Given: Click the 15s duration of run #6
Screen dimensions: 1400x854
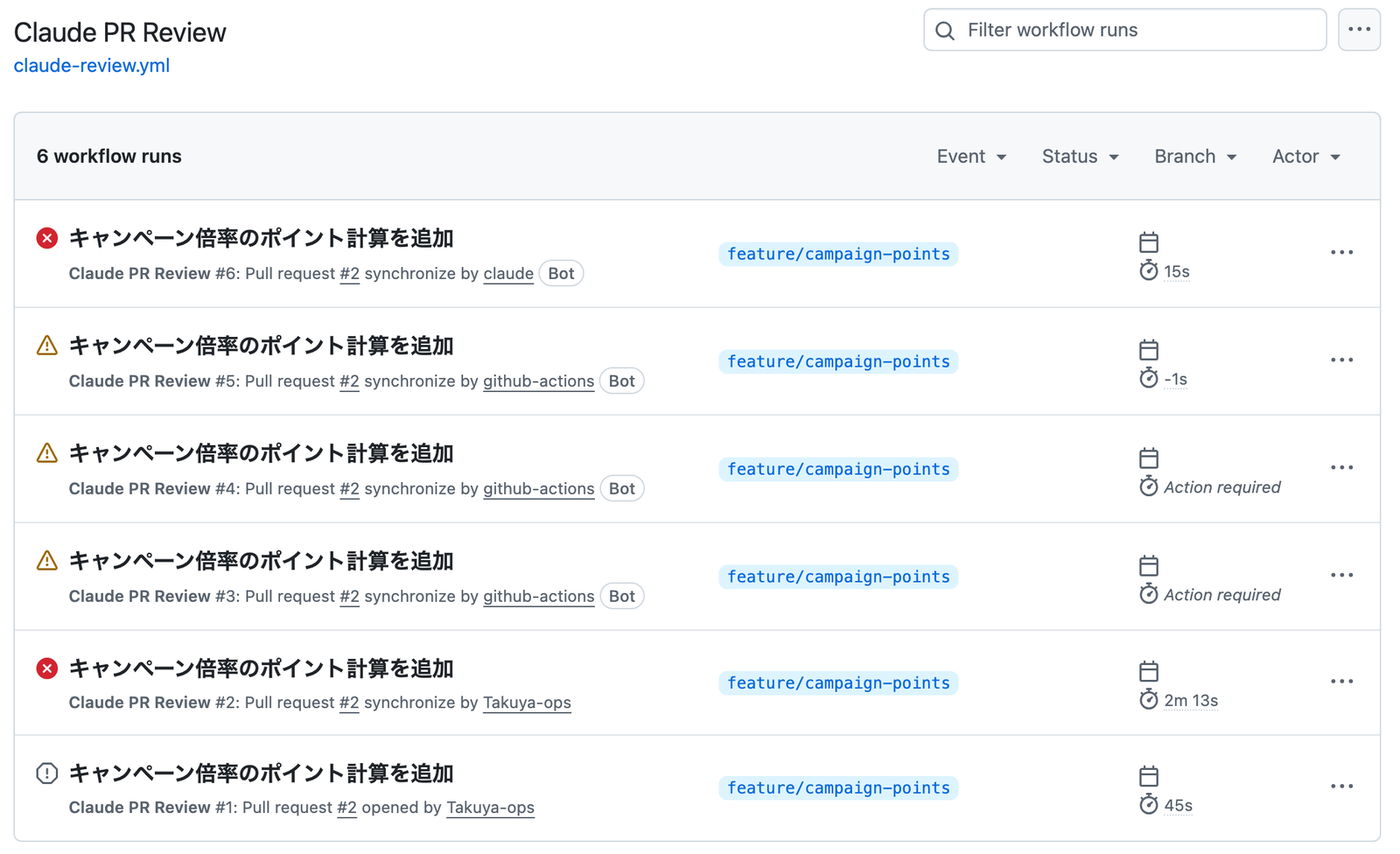Looking at the screenshot, I should point(1176,271).
